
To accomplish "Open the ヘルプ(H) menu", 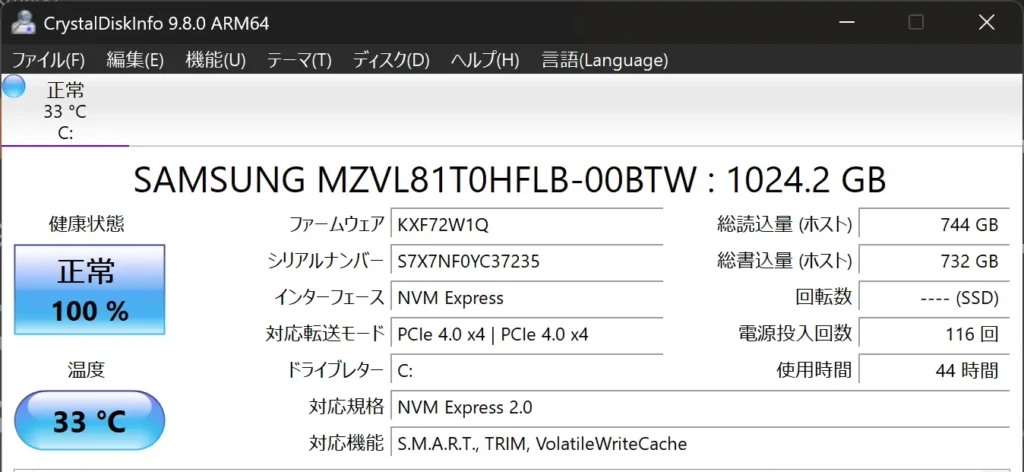I will (485, 60).
